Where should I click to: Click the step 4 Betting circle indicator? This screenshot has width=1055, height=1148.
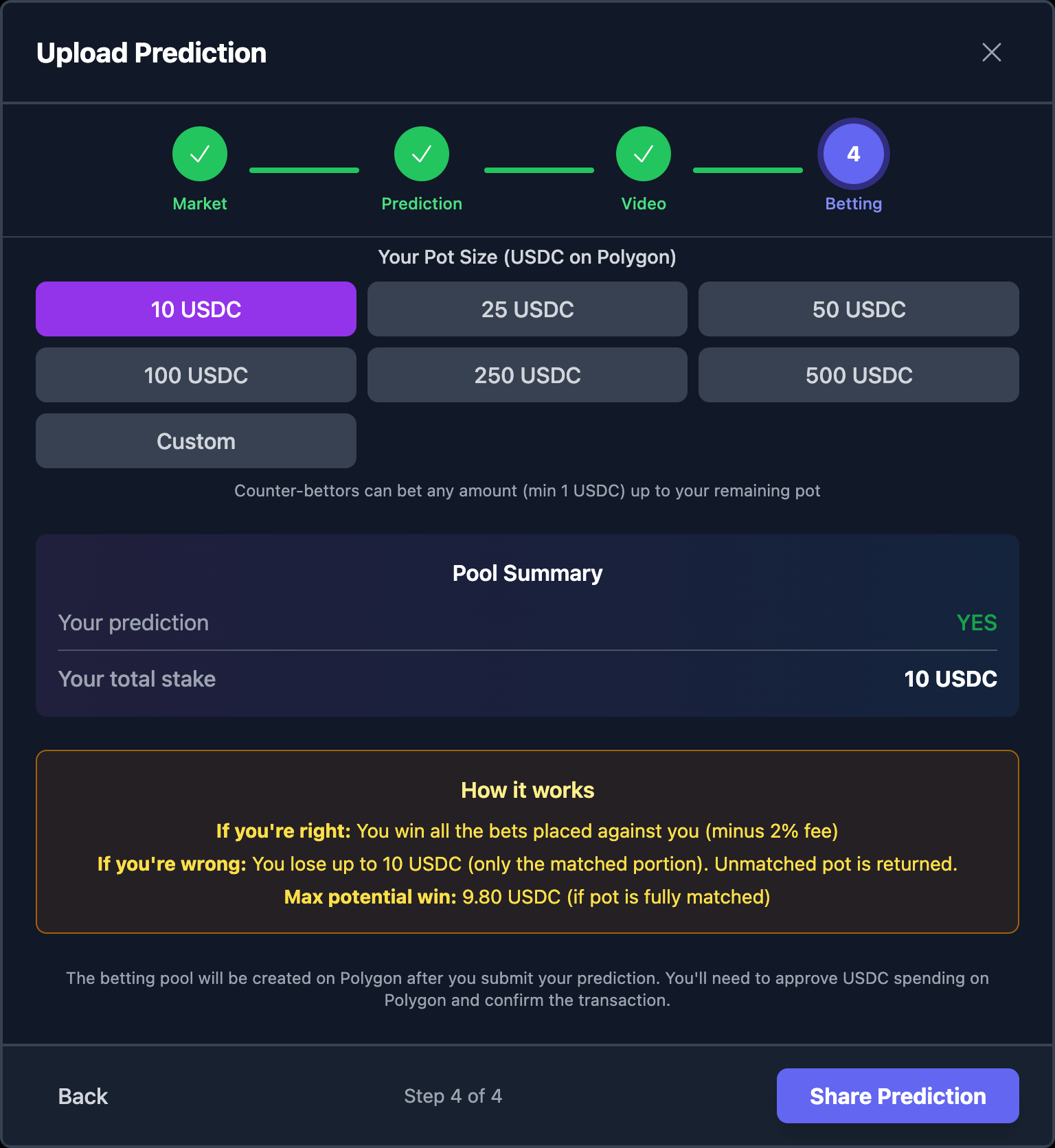(852, 153)
